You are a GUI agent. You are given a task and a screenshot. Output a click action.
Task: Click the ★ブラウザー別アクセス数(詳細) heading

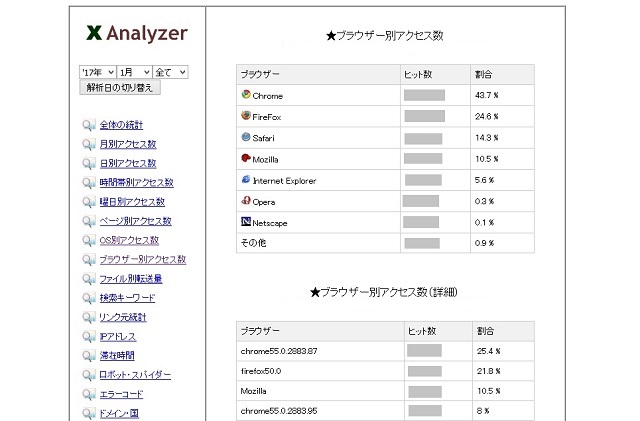coord(384,292)
